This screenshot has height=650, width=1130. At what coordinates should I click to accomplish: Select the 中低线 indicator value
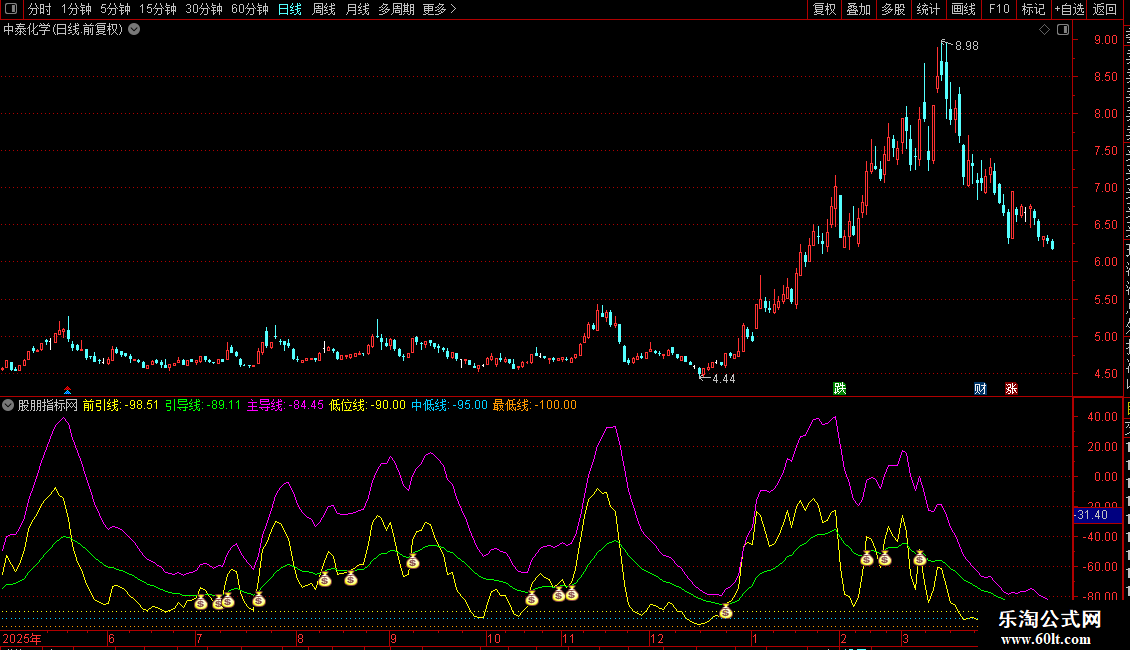[x=449, y=405]
